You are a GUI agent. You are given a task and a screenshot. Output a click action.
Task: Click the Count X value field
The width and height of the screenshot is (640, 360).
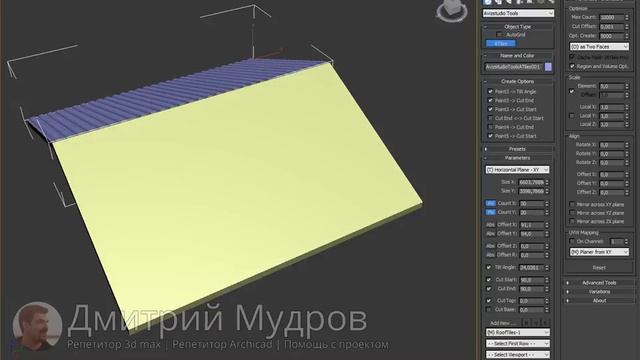pyautogui.click(x=531, y=203)
